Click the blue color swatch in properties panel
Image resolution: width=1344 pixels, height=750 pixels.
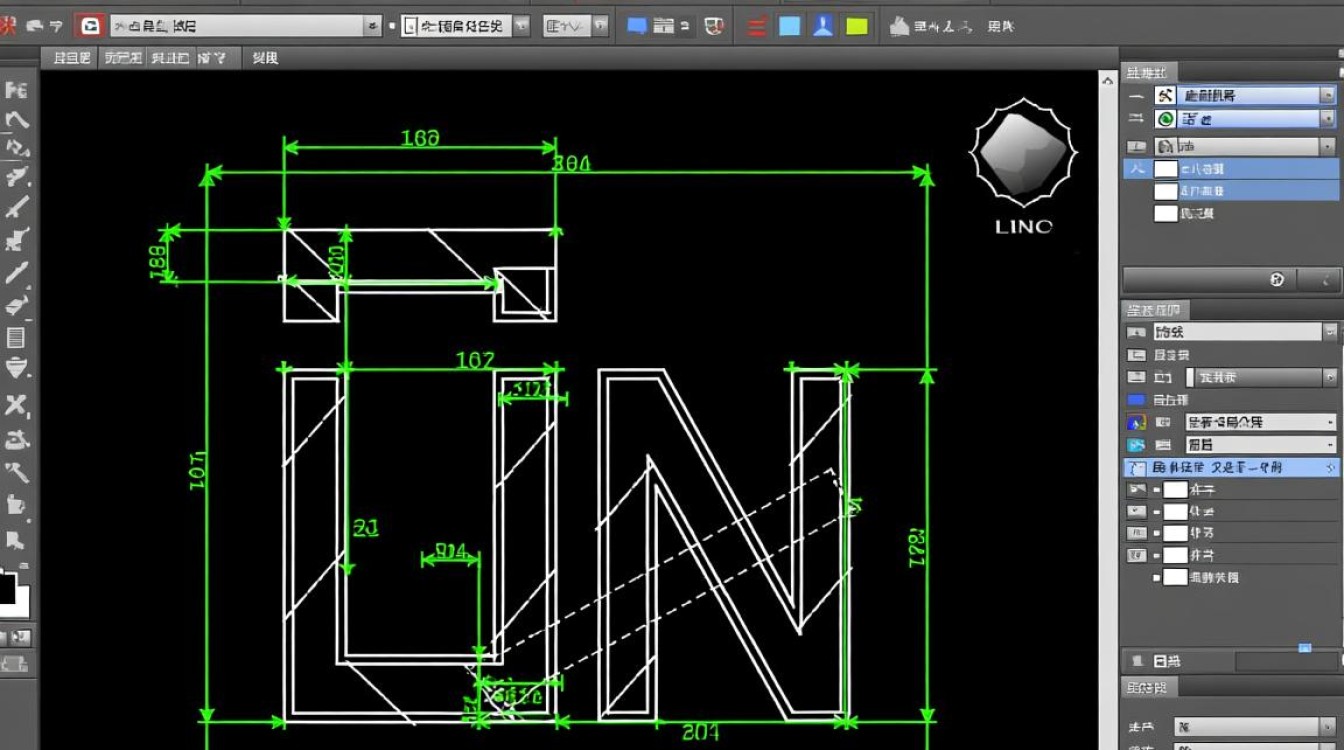tap(1135, 399)
